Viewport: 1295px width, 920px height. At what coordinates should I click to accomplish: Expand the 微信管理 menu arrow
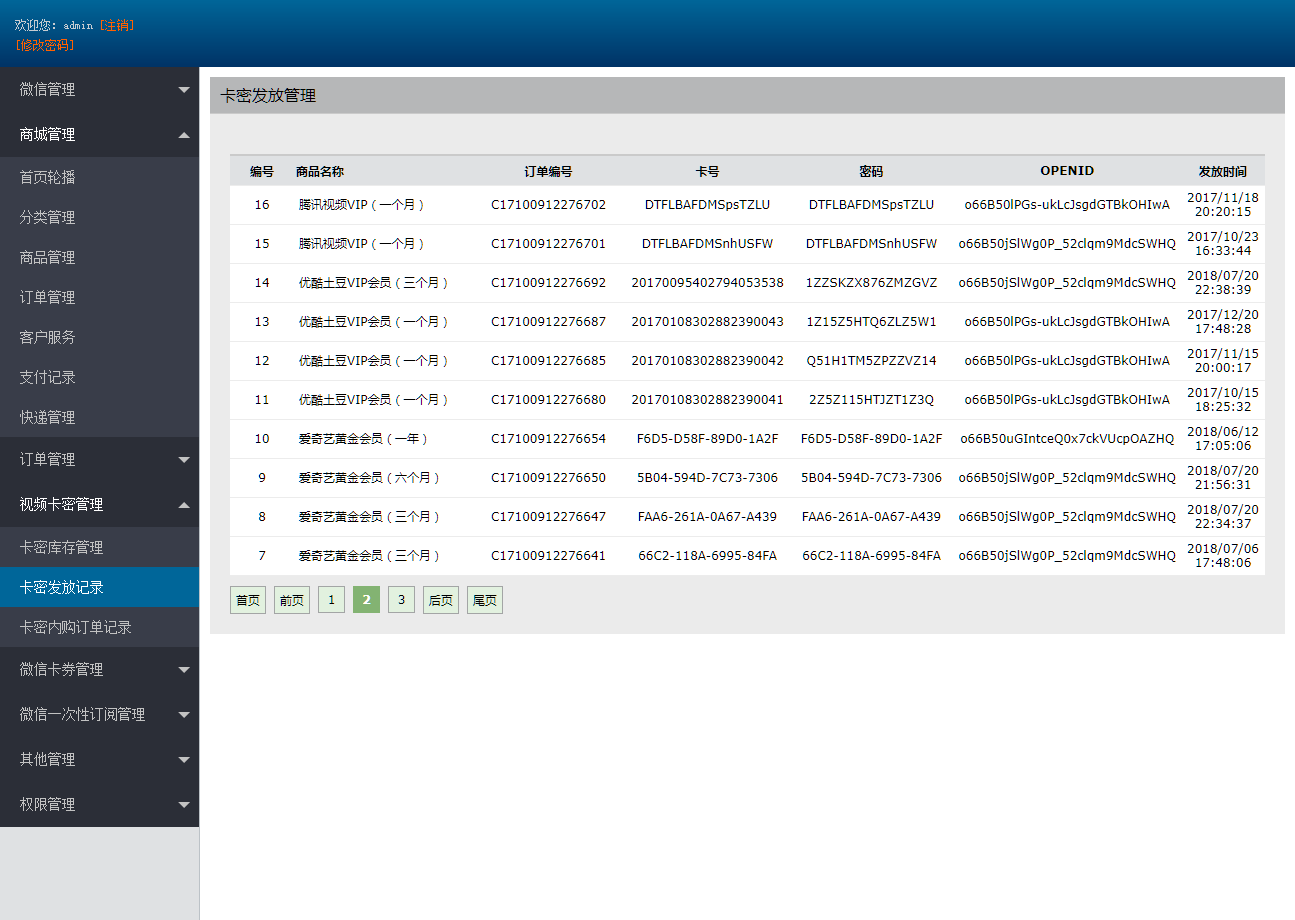[184, 90]
